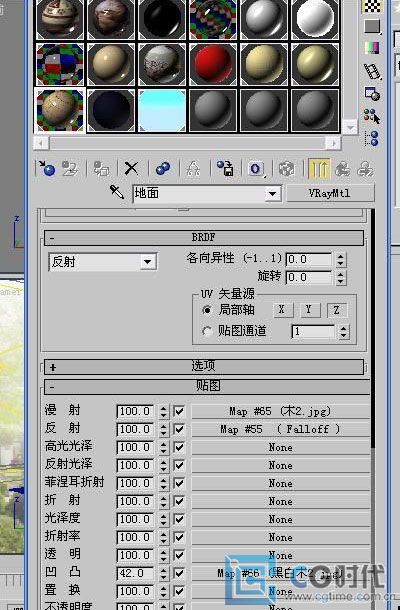Toggle checker Background icon in side toolbar

(x=372, y=7)
